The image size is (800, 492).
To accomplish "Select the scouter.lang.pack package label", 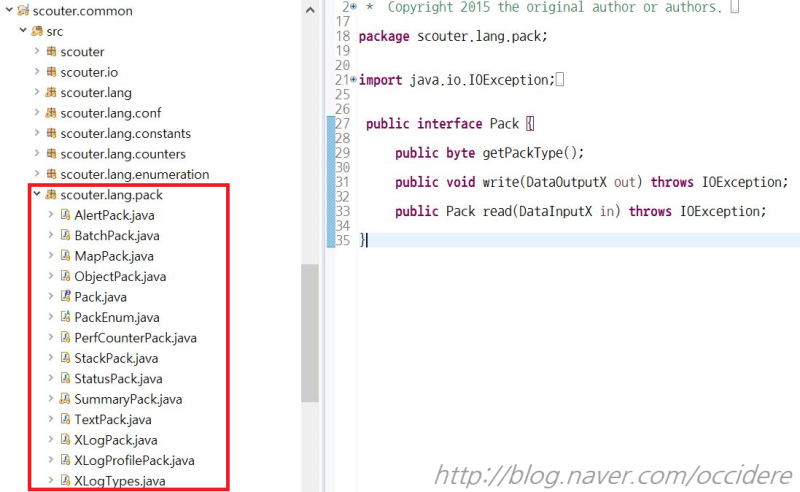I will point(112,195).
